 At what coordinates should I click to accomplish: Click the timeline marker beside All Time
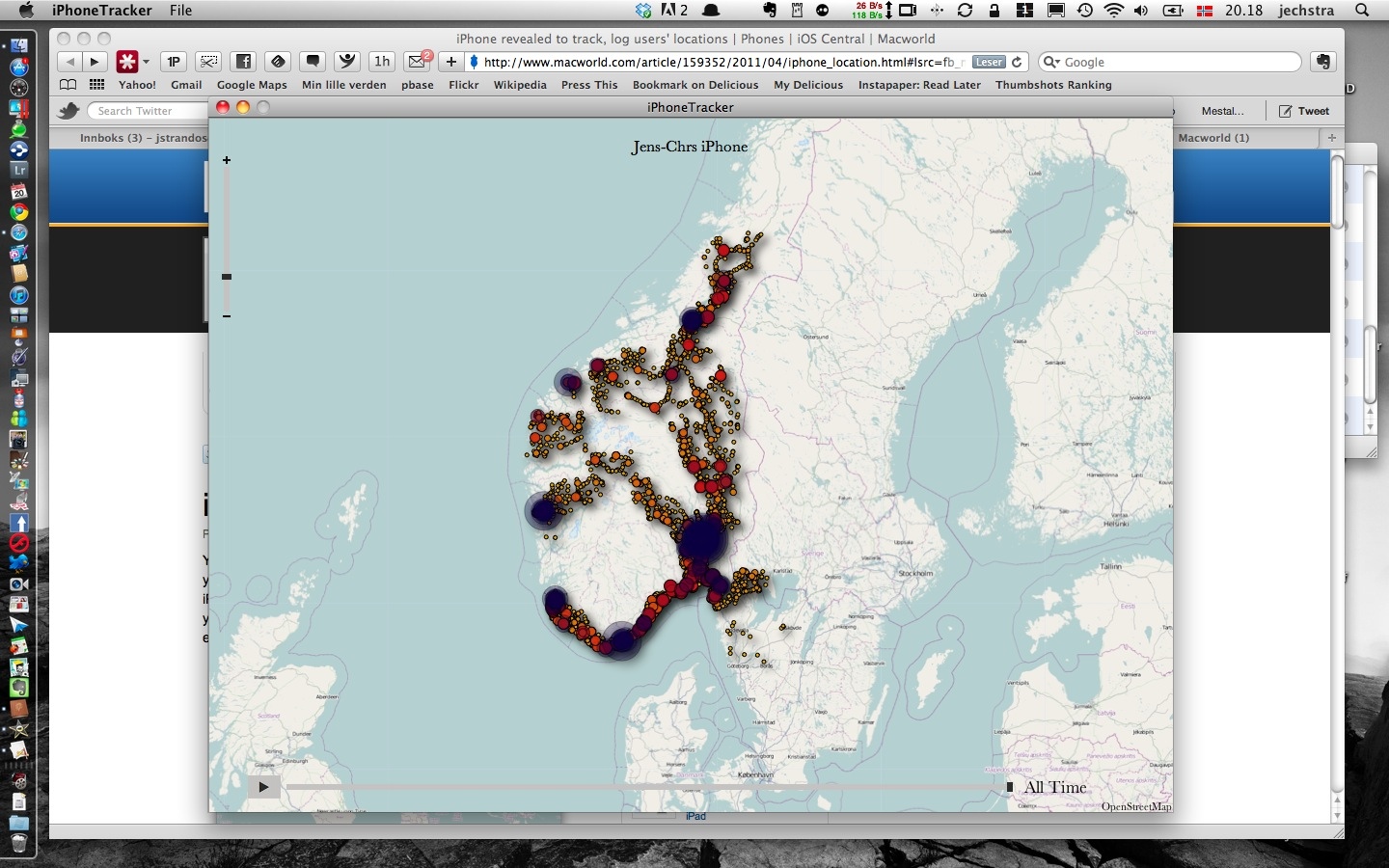tap(1010, 787)
